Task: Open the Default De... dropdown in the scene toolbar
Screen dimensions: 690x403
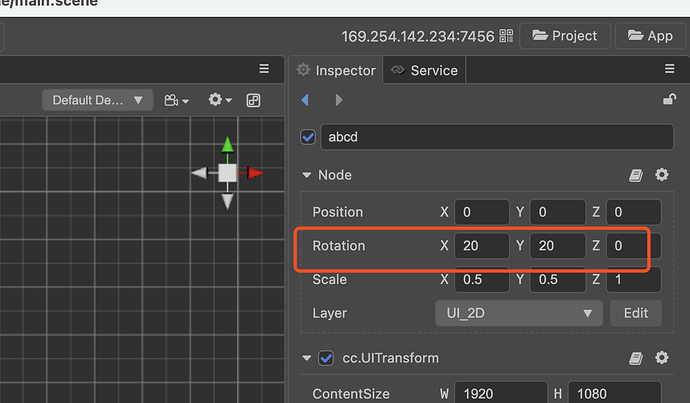Action: [x=97, y=100]
